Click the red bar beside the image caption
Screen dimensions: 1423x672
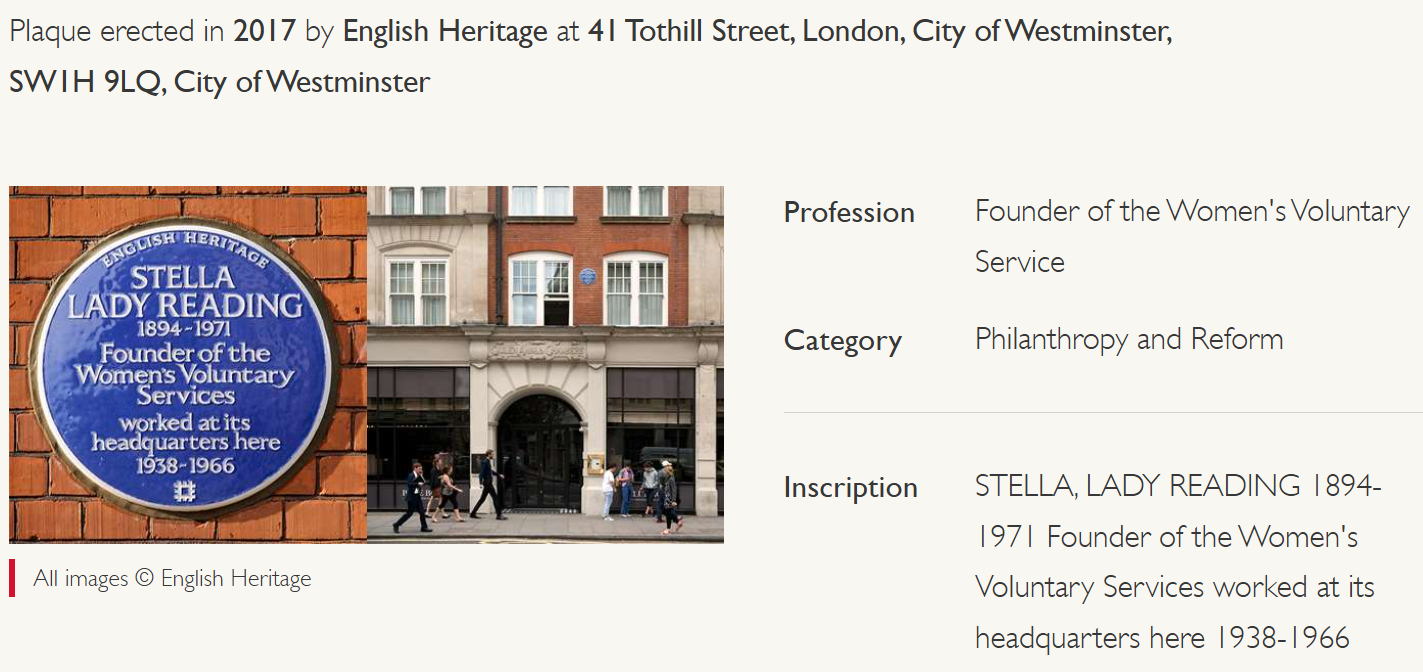(x=12, y=578)
